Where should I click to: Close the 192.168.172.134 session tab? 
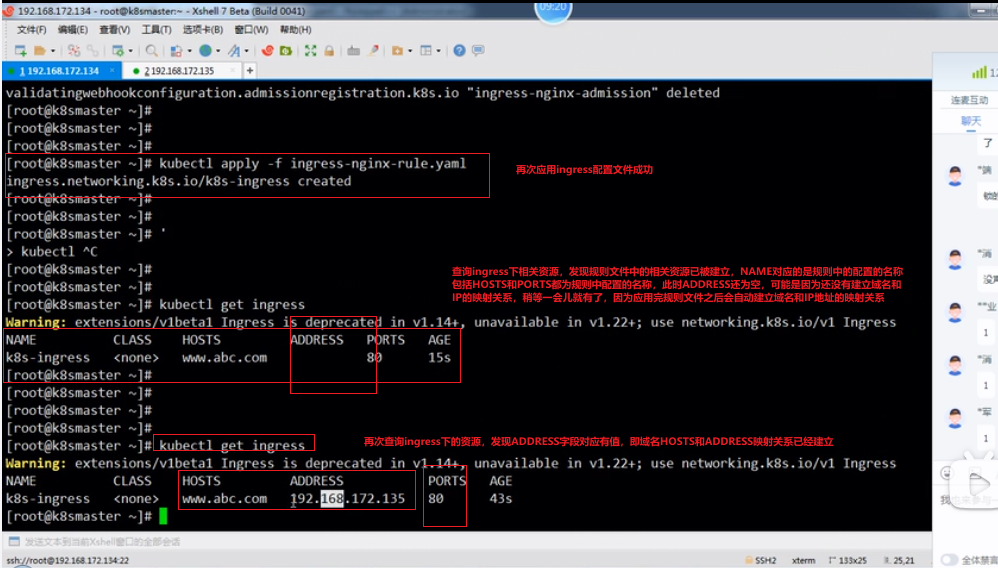pos(112,70)
